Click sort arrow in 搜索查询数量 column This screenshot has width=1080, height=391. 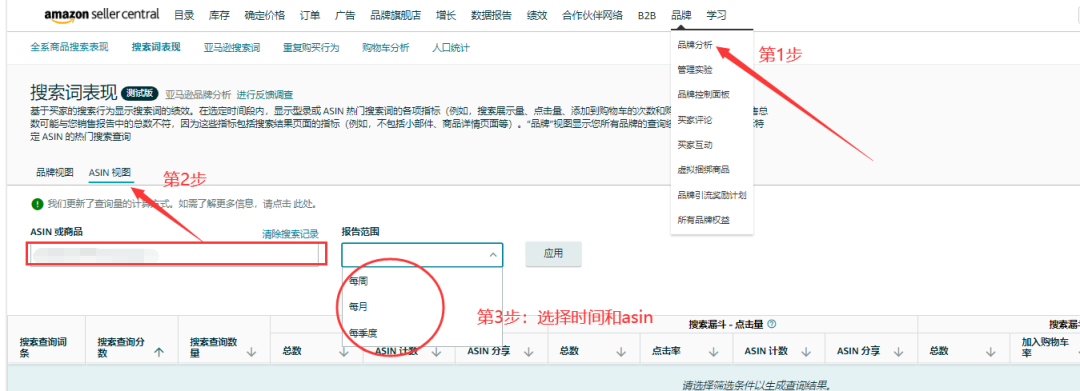point(251,352)
